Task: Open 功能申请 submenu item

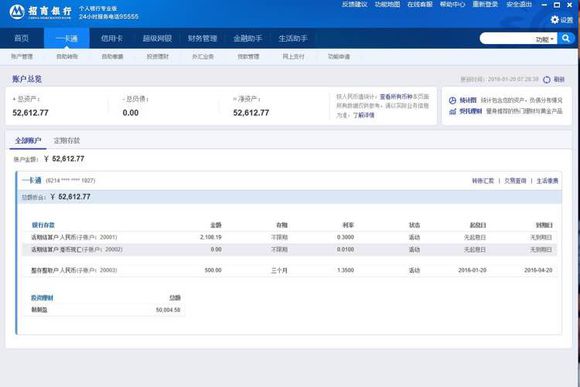Action: 339,56
